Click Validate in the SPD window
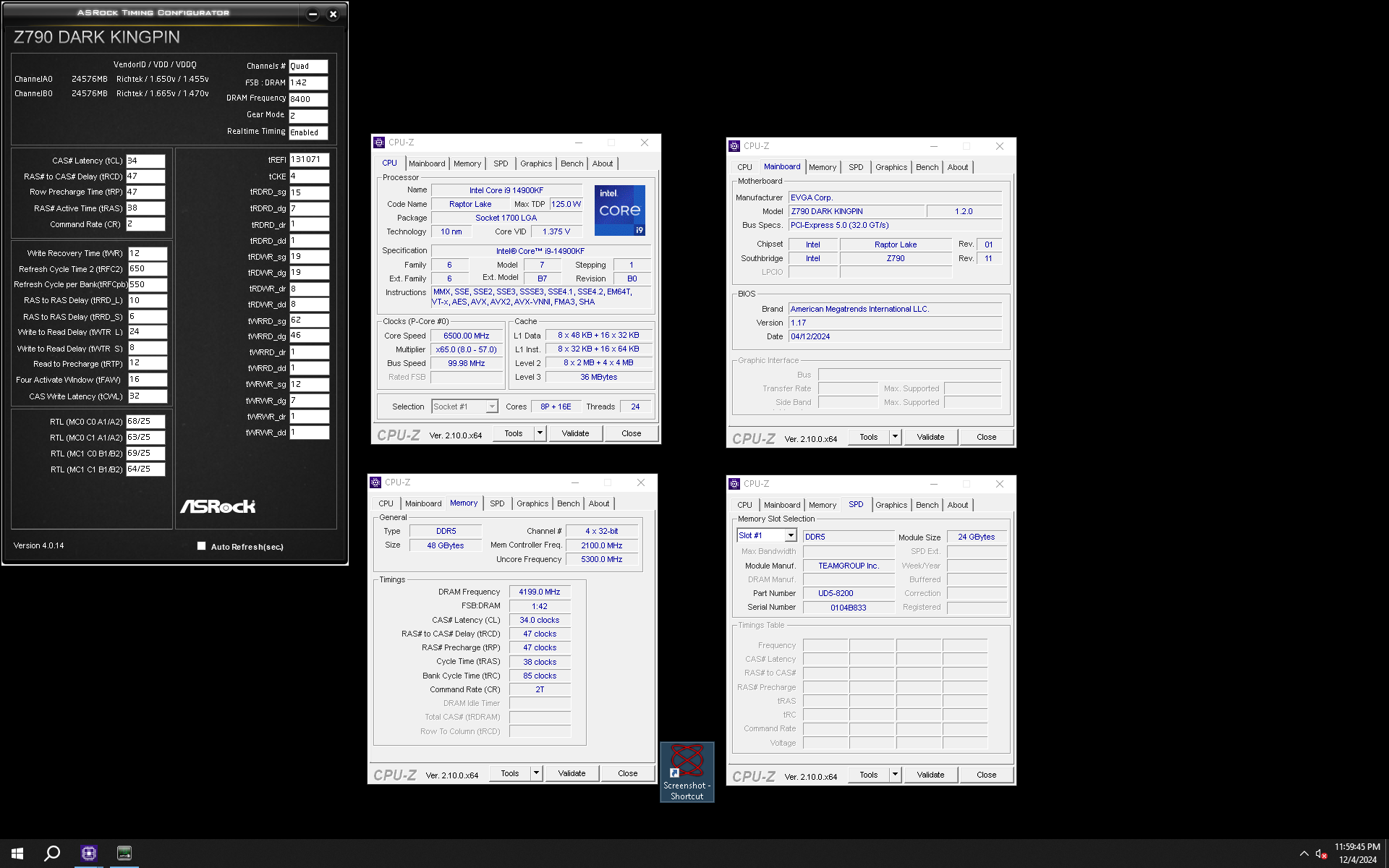This screenshot has height=868, width=1389. [930, 775]
